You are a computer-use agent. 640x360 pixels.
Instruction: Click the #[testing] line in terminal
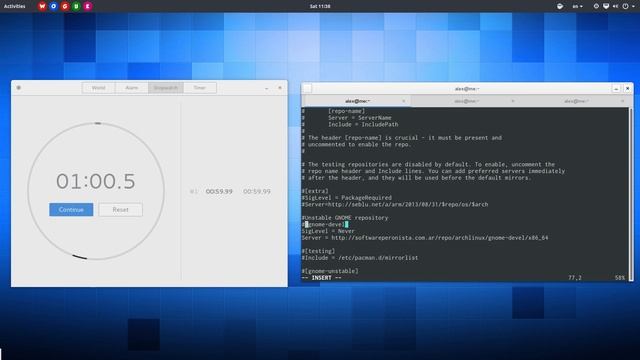pyautogui.click(x=318, y=251)
